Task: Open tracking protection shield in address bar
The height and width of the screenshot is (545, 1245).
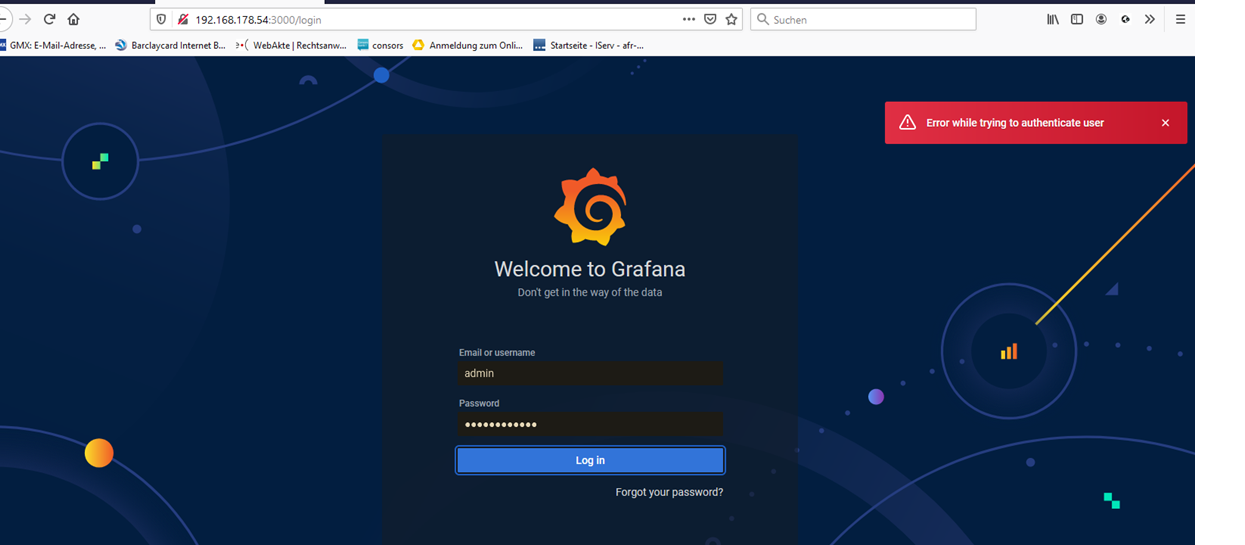Action: click(x=162, y=20)
